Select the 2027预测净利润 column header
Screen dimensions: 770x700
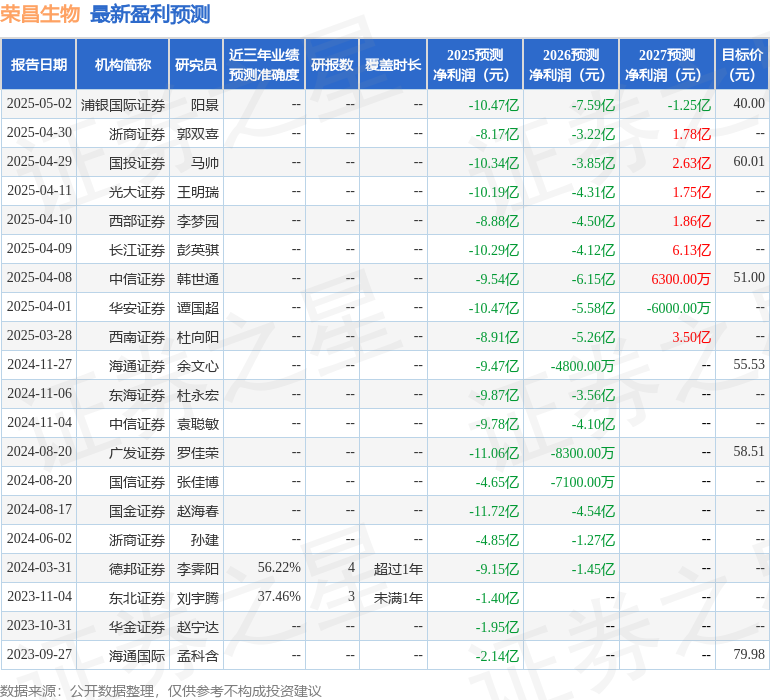point(666,65)
